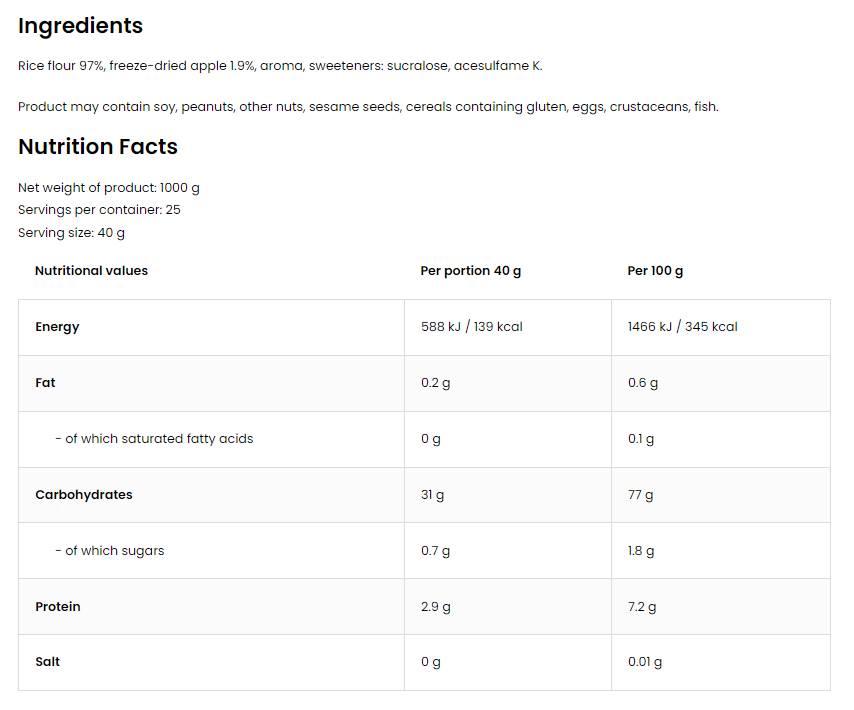854x710 pixels.
Task: Click the 1466 kJ / 345 kcal value
Action: [682, 327]
